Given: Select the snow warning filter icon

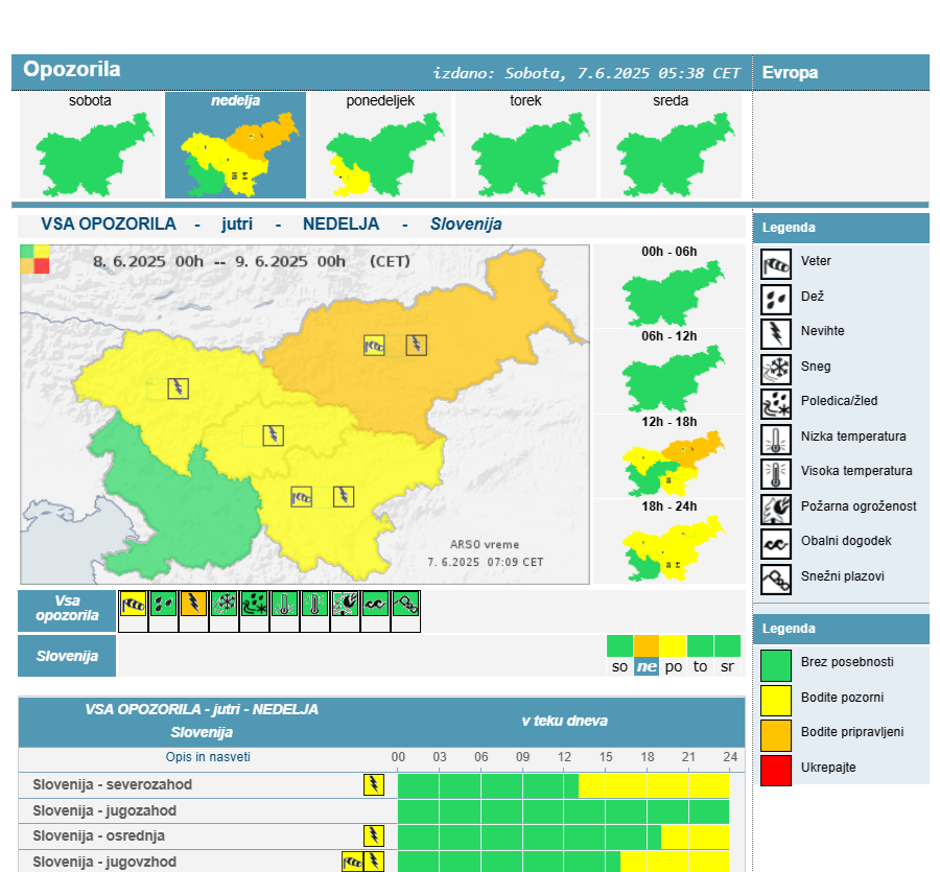Looking at the screenshot, I should coord(224,604).
